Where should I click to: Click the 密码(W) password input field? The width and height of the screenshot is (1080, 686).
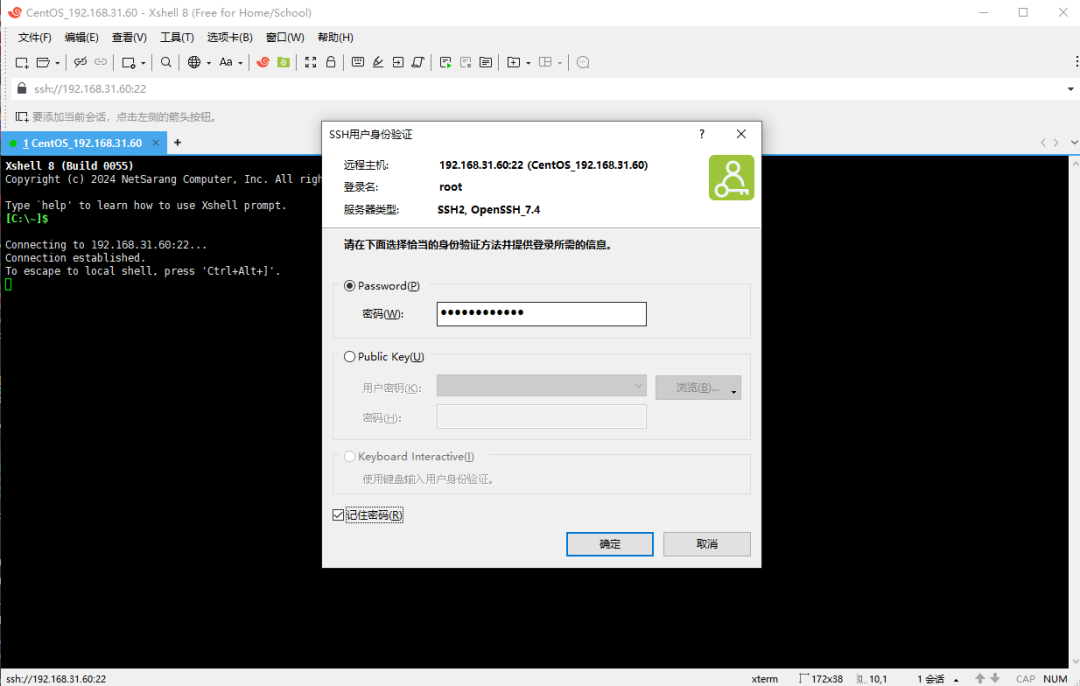coord(541,314)
